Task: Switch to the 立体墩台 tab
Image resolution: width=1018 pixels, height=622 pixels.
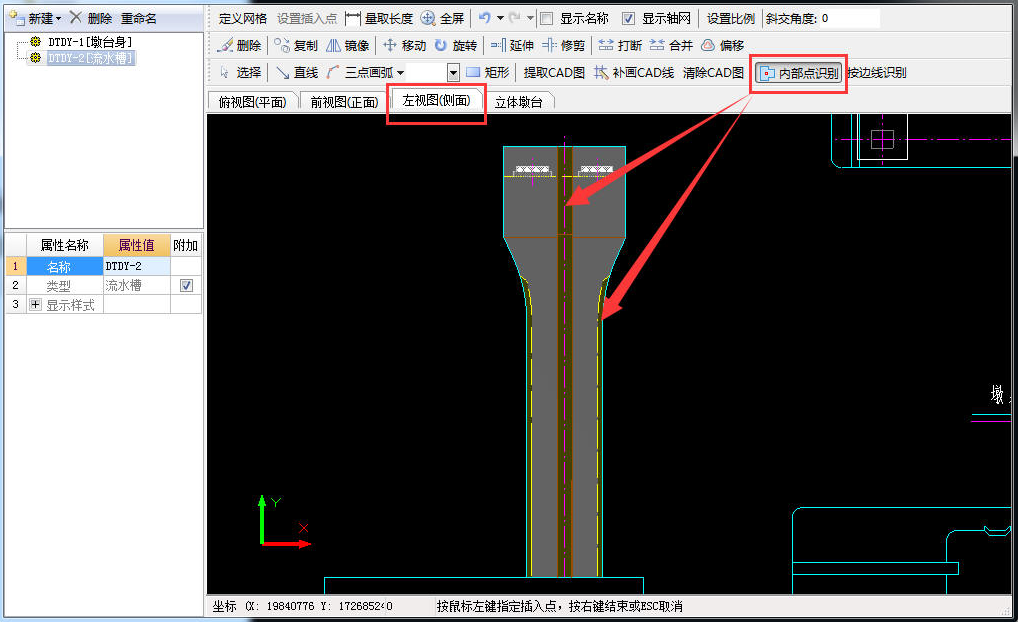Action: pos(518,102)
